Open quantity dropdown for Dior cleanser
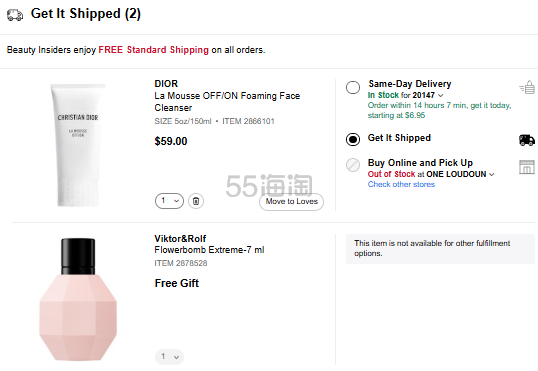 click(x=169, y=201)
